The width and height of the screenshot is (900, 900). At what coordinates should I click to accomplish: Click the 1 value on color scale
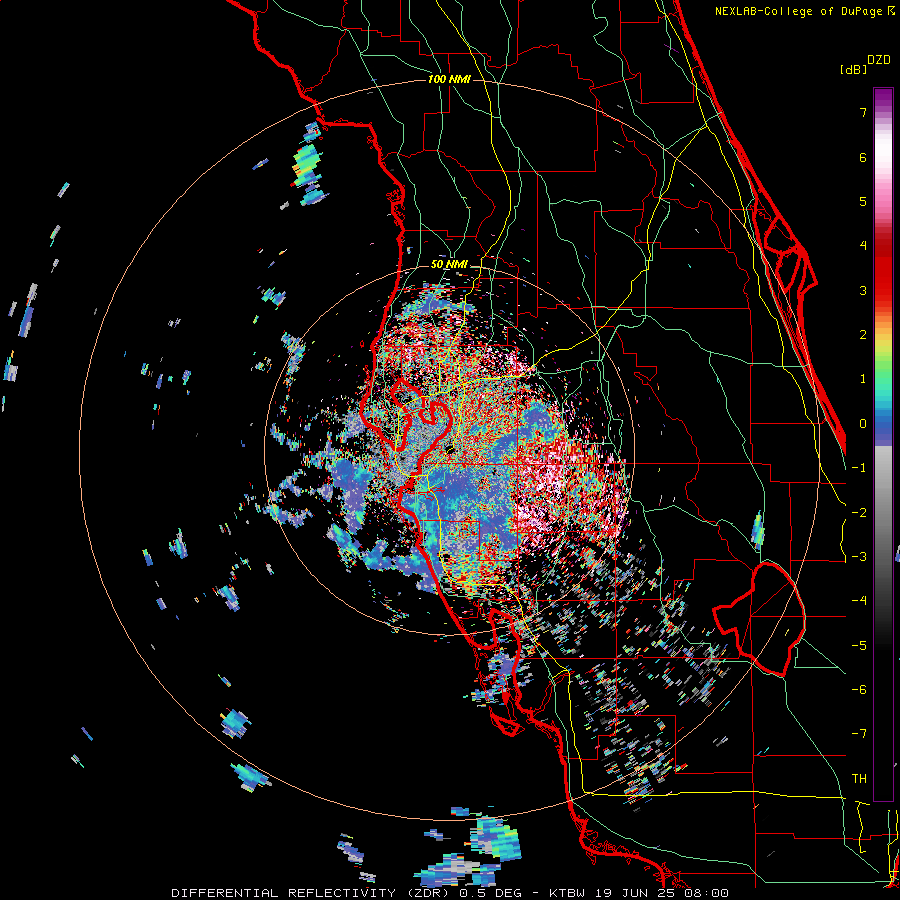point(863,379)
